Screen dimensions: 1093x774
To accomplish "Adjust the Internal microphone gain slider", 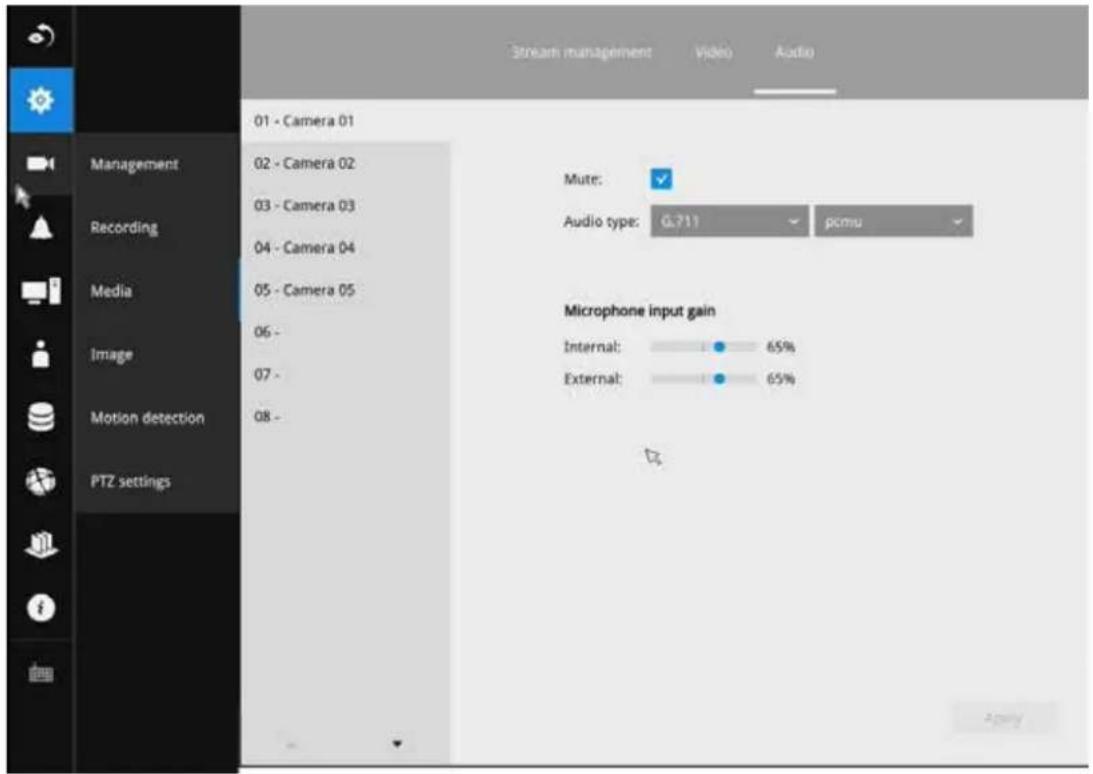I will click(703, 347).
